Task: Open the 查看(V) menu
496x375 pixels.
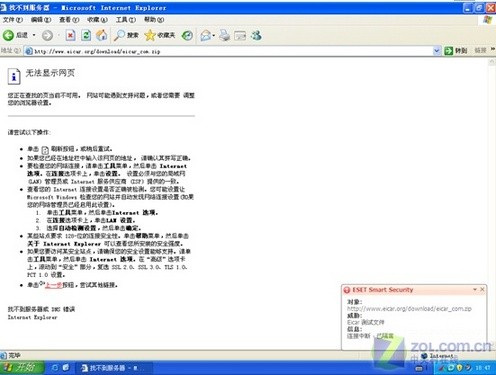Action: [x=69, y=20]
